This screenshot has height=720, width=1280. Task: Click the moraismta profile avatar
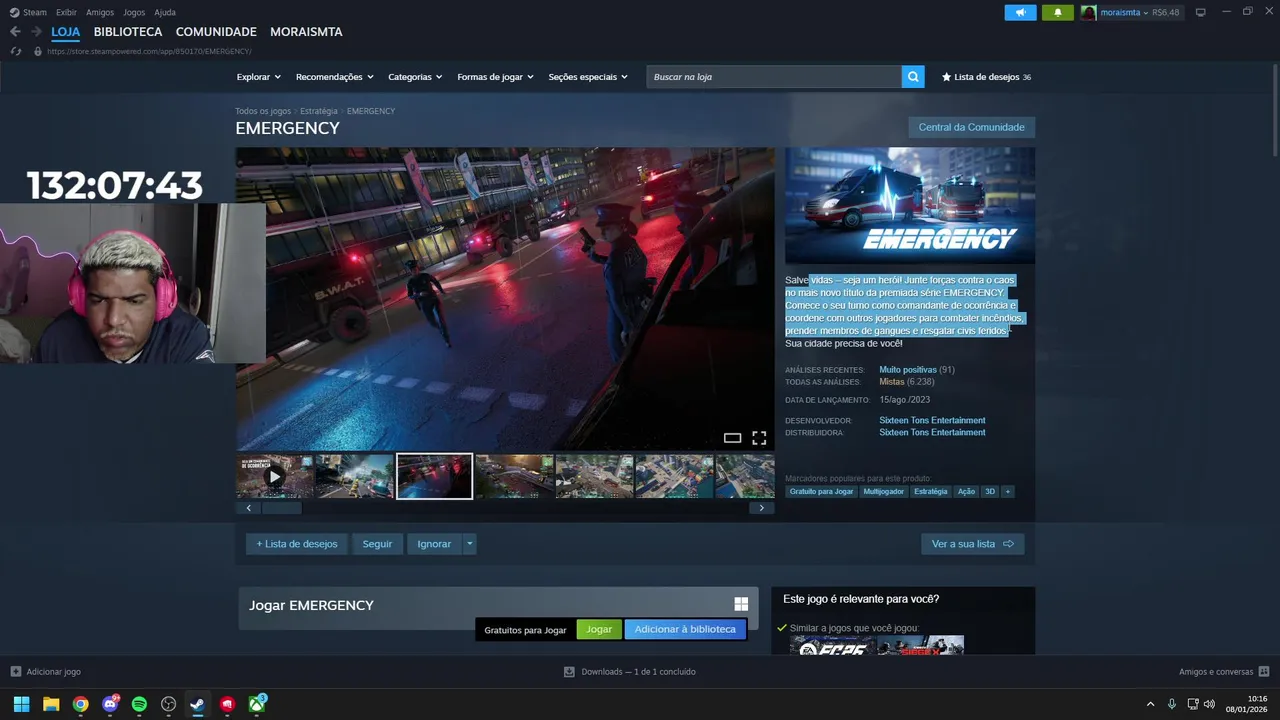1088,12
